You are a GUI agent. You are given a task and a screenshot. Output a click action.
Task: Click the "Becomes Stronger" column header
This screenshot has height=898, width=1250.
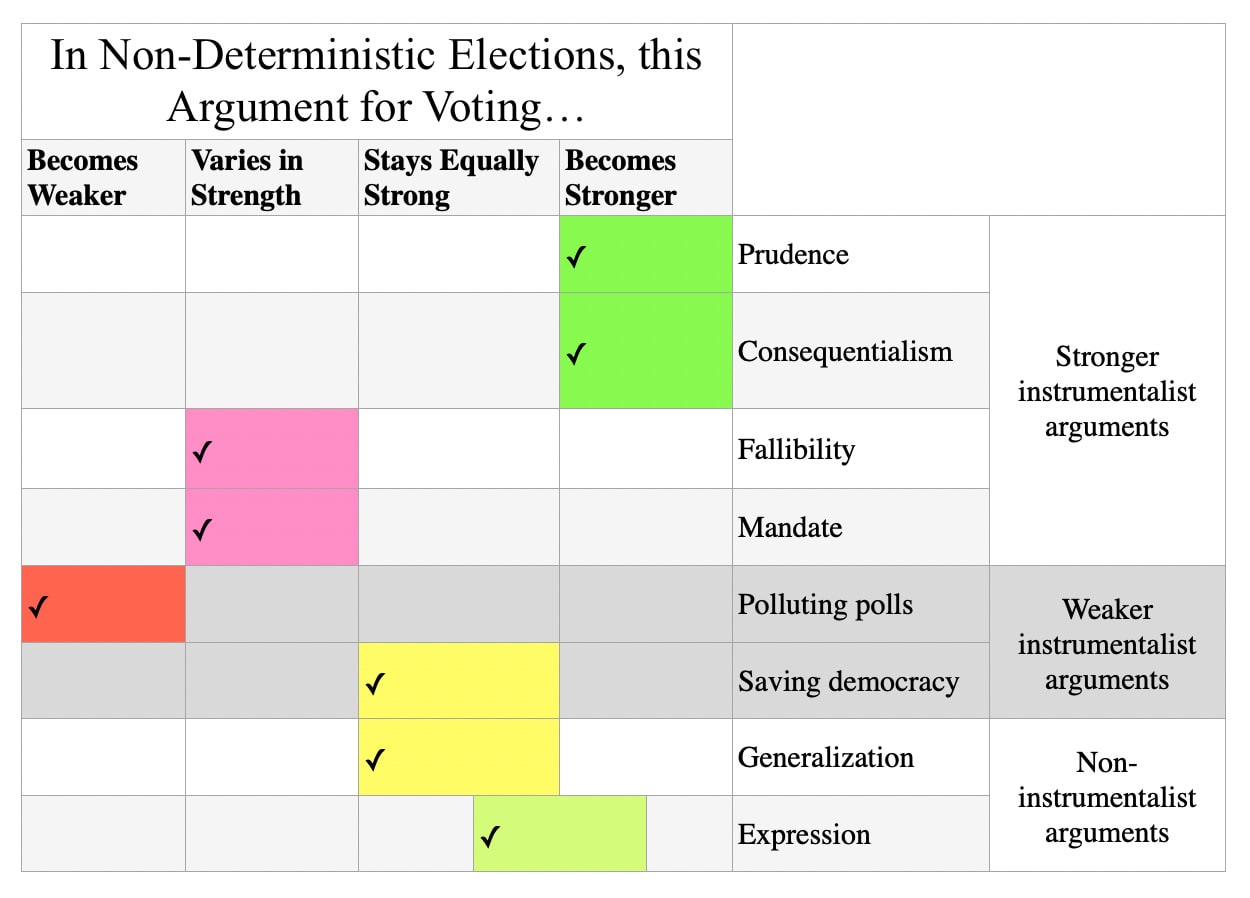620,178
